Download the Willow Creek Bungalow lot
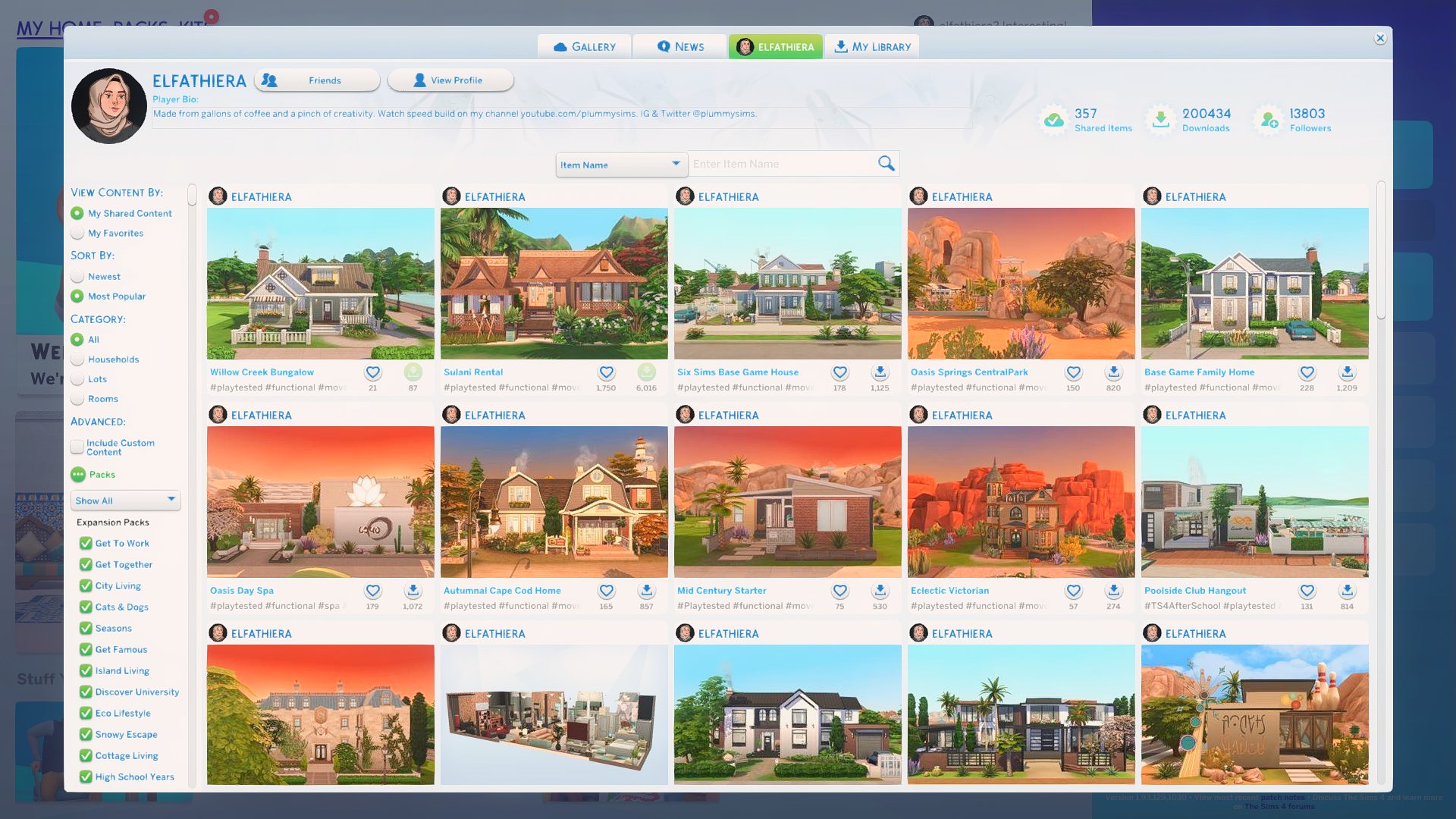Screen dimensions: 1456x819 413,372
